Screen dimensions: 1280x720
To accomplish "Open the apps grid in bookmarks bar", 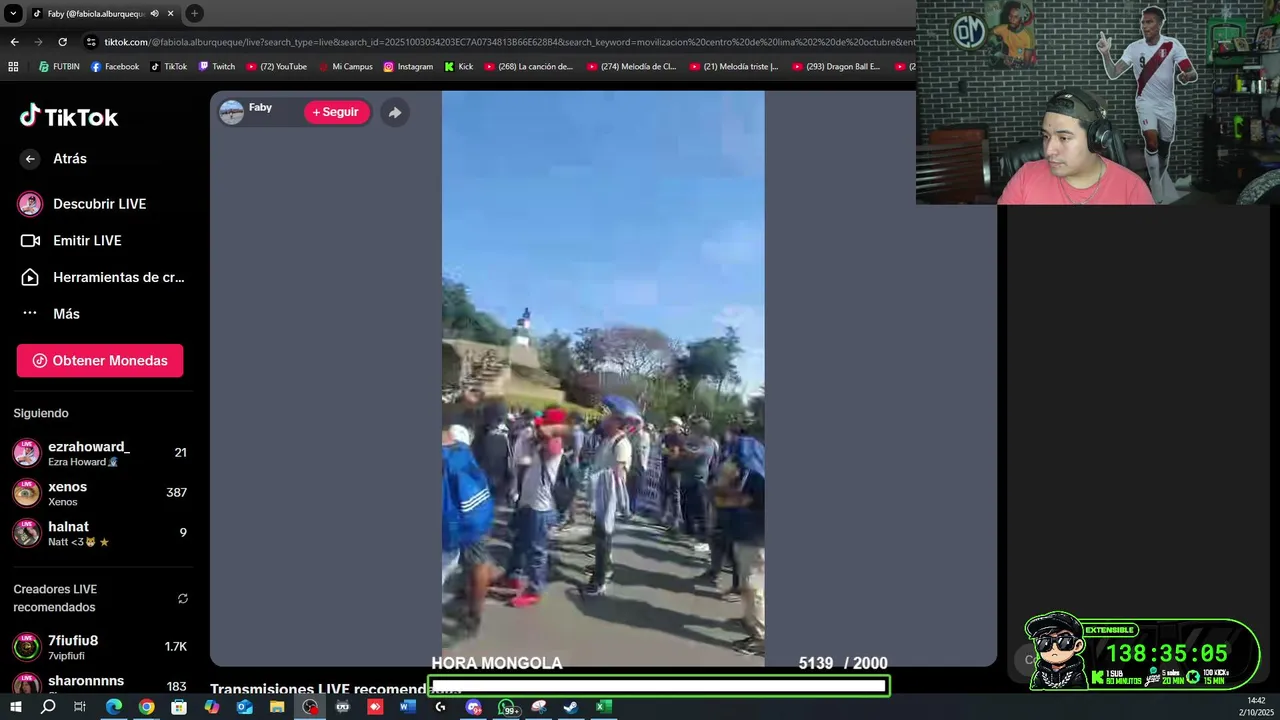I will point(13,67).
